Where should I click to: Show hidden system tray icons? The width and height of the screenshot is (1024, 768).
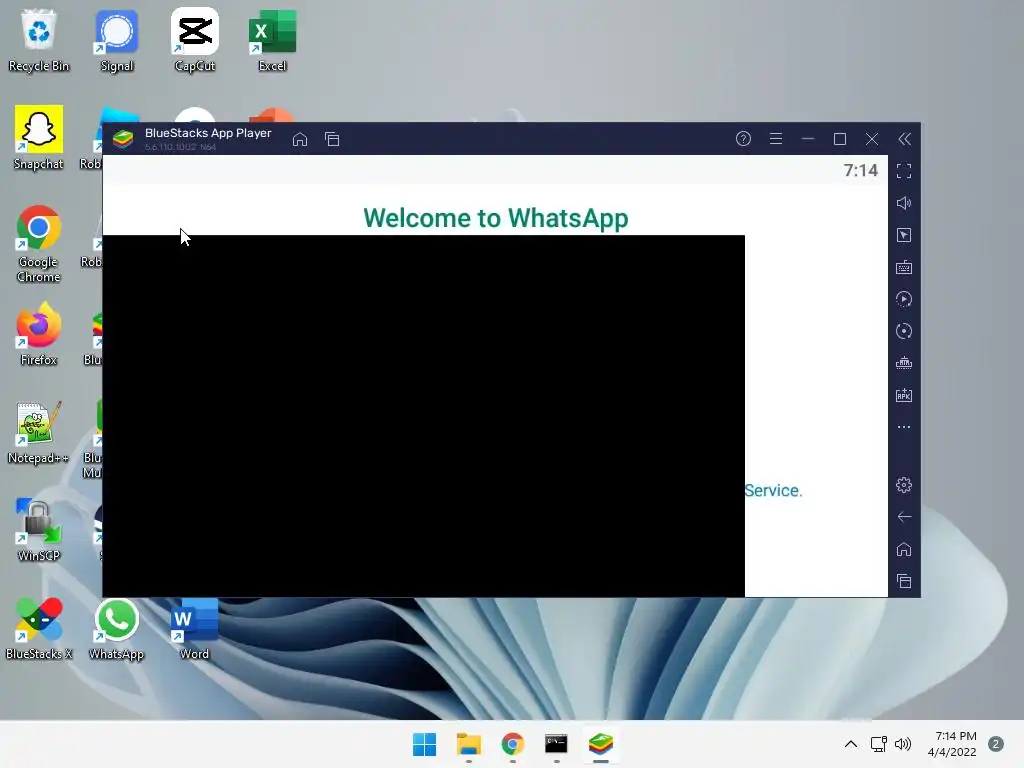[x=850, y=744]
